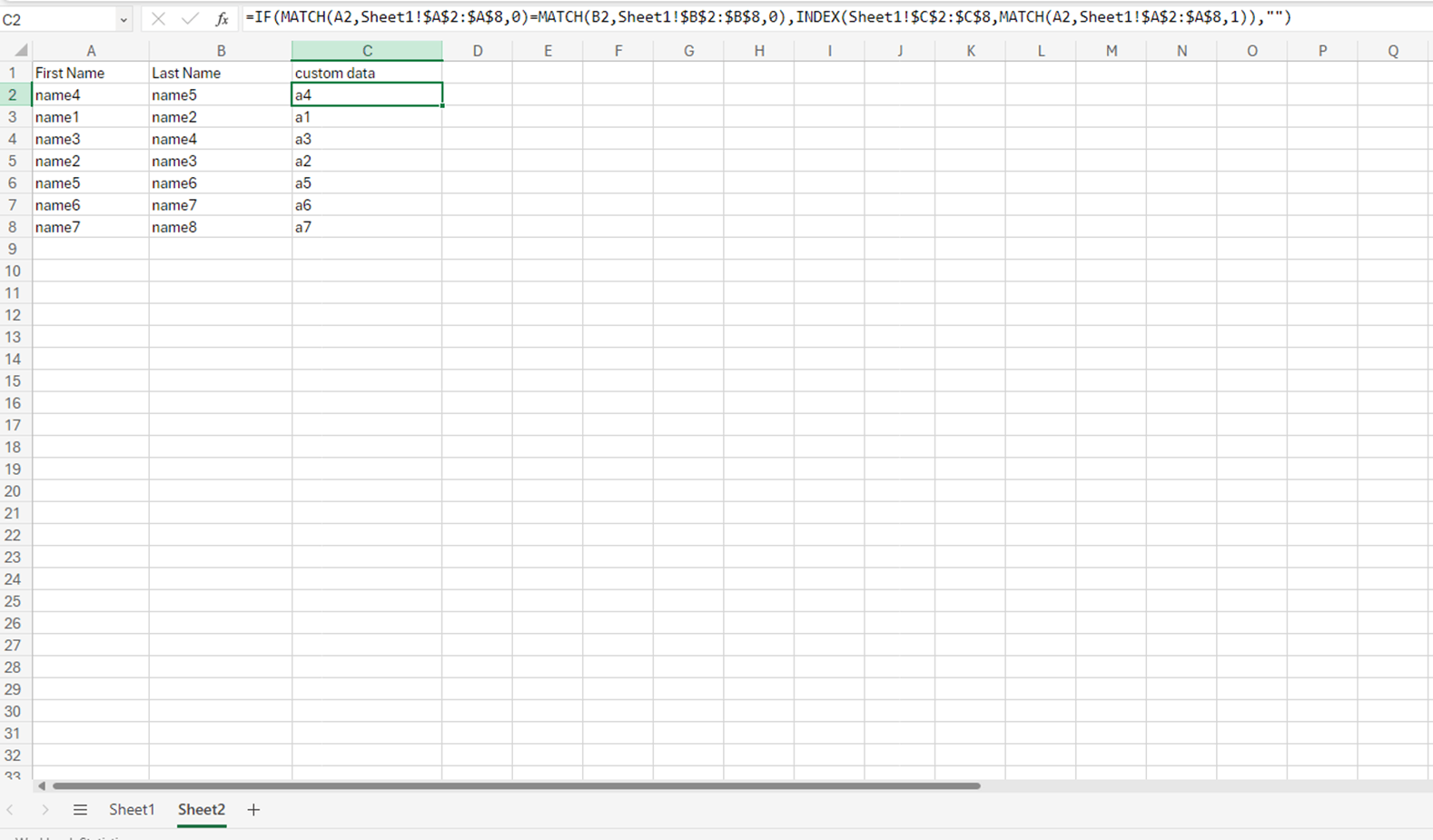Image resolution: width=1433 pixels, height=840 pixels.
Task: Select the name2 cell in column B
Action: pyautogui.click(x=221, y=117)
